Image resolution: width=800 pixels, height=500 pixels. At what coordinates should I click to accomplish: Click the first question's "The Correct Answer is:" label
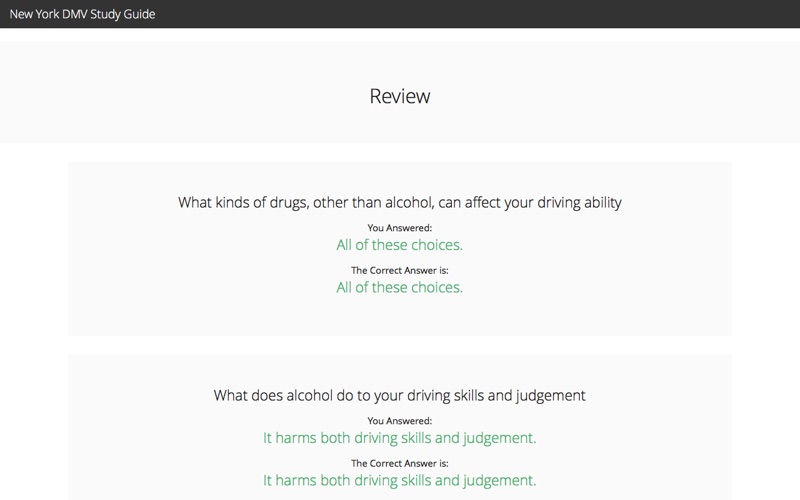[x=400, y=270]
